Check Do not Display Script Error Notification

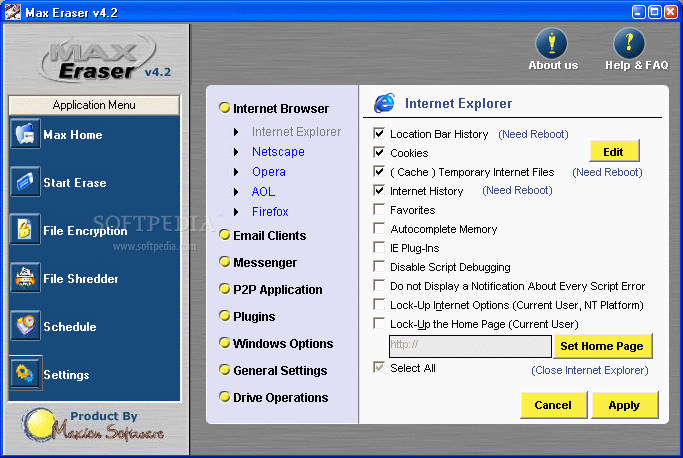379,285
